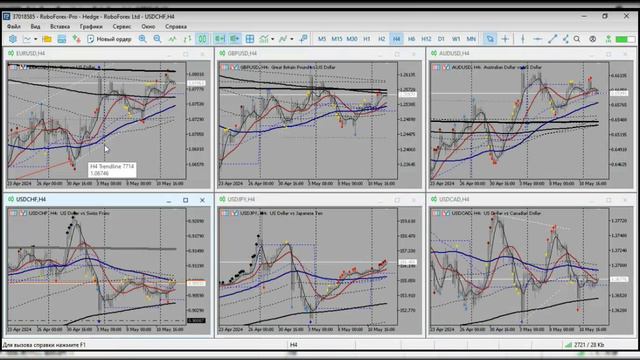Open the Графики menu
The image size is (640, 360).
point(91,27)
